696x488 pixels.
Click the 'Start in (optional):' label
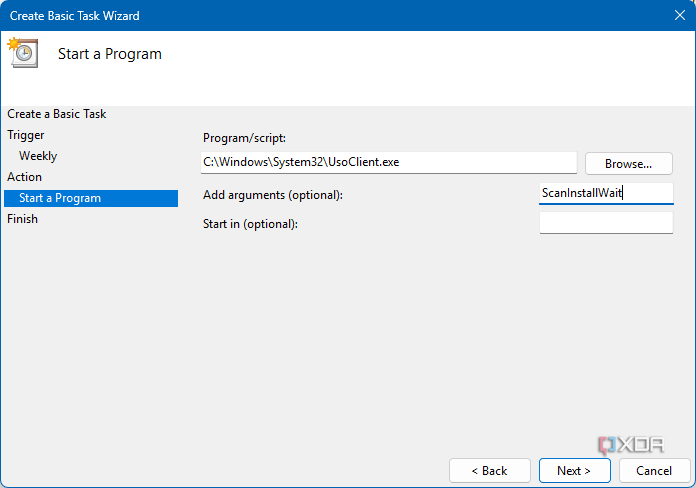pos(250,224)
